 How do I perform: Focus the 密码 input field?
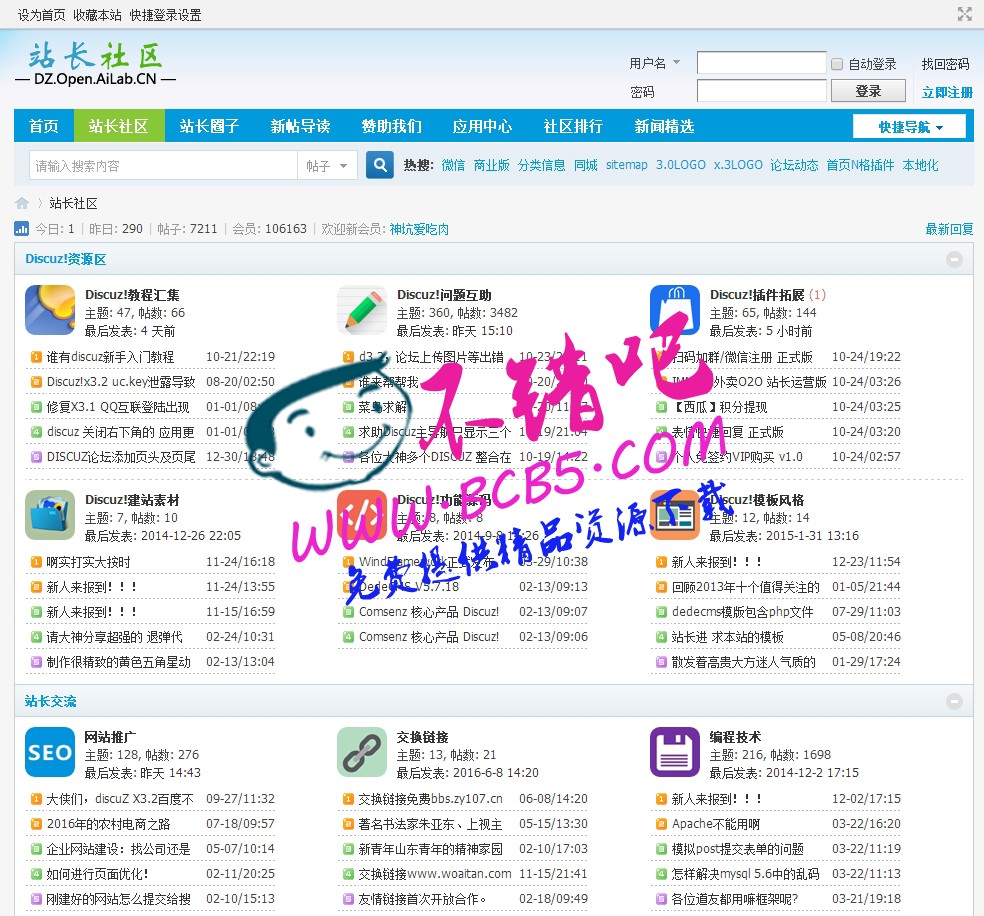[x=762, y=91]
